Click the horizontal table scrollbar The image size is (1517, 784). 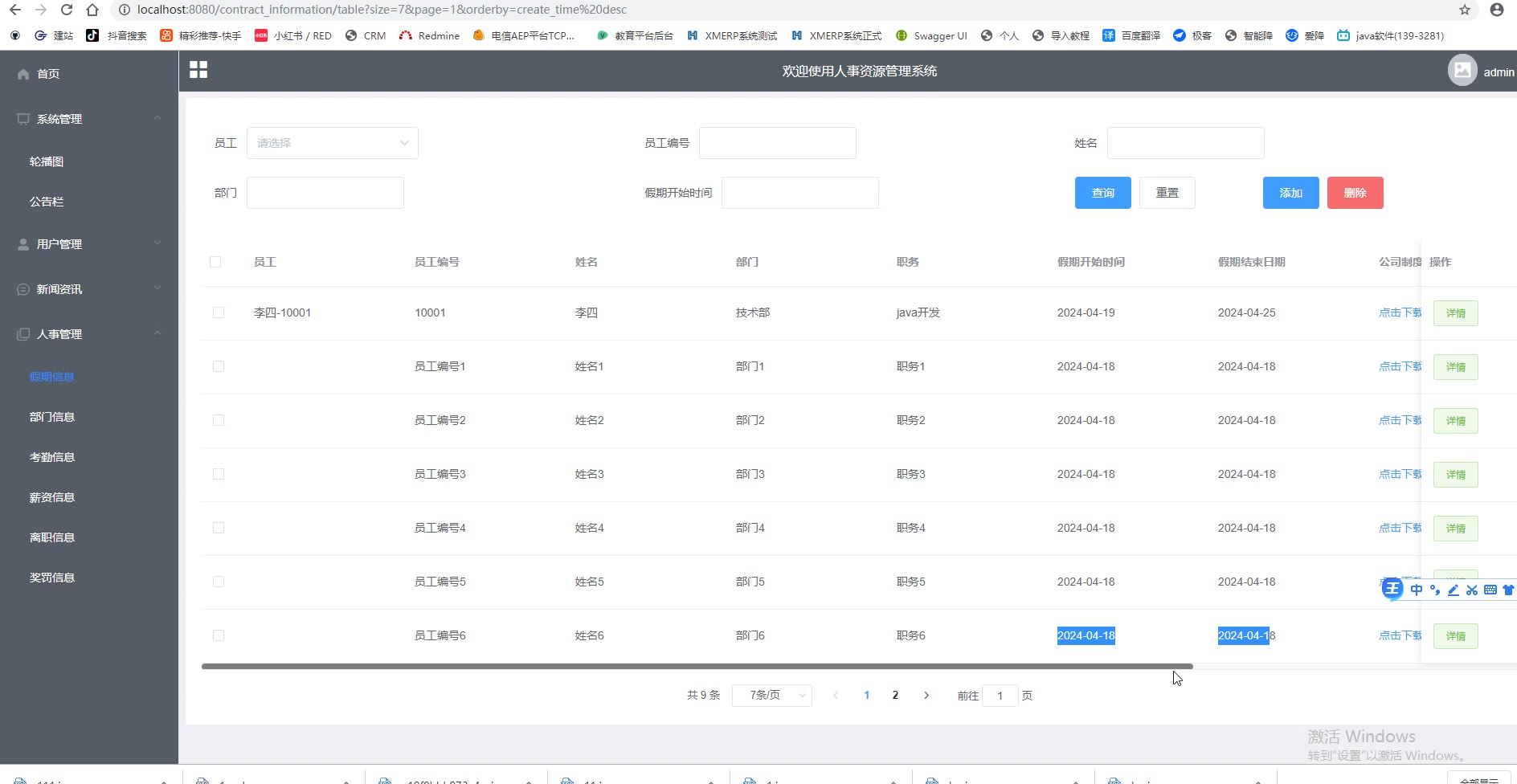coord(697,666)
